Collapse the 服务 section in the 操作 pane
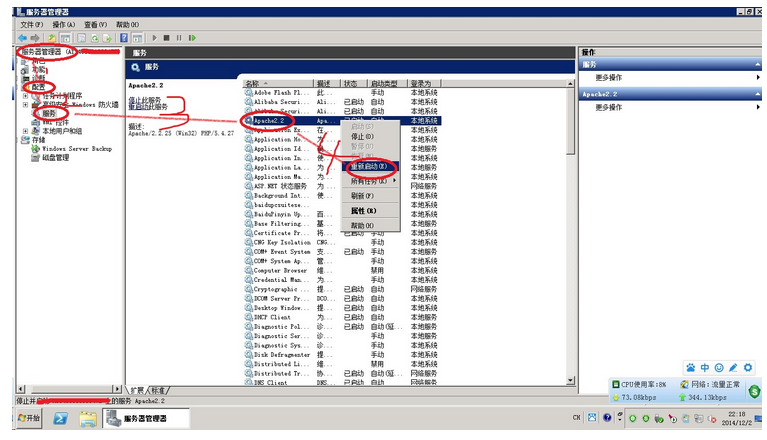 pos(758,65)
